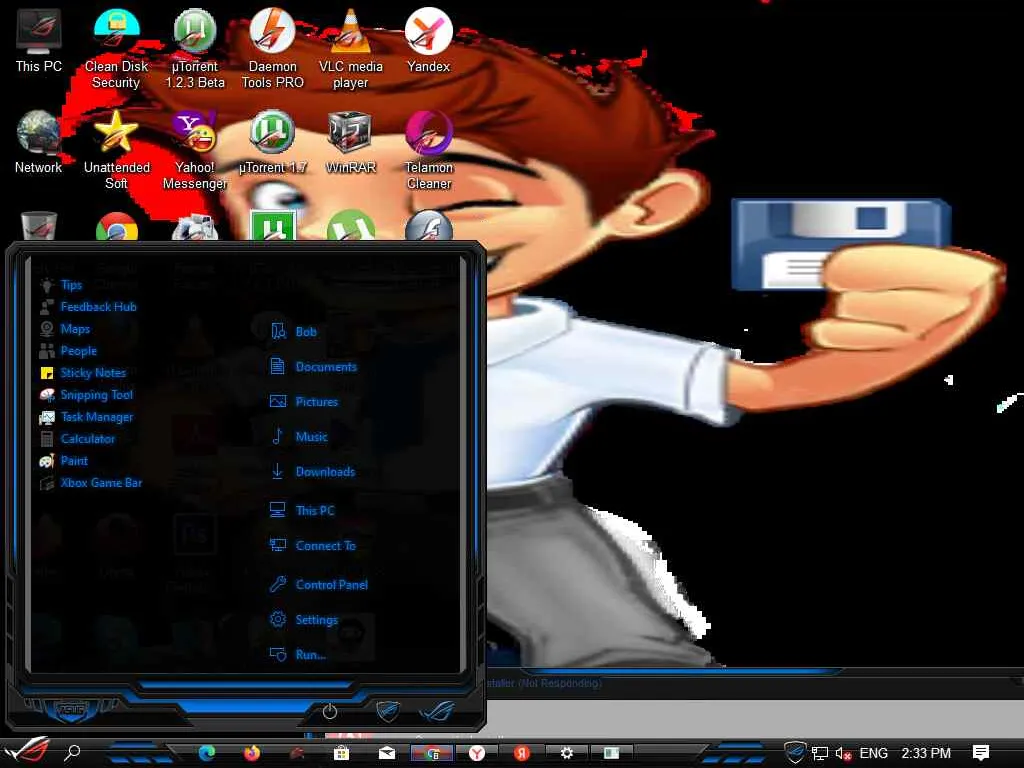Screen dimensions: 1024x768
Task: Open red Yandex Я taskbar icon
Action: pyautogui.click(x=521, y=754)
